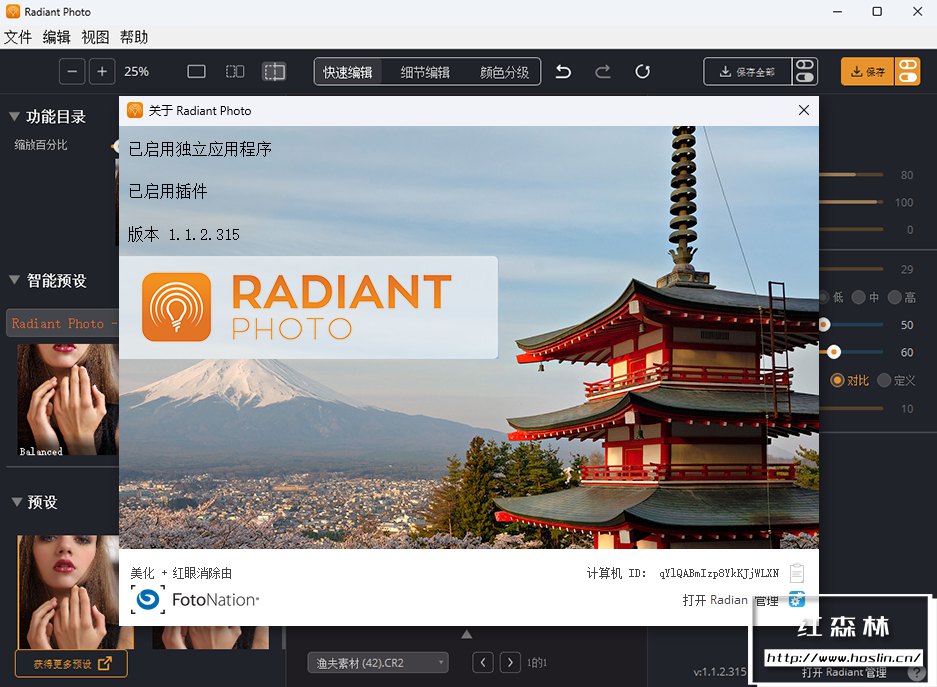This screenshot has height=687, width=937.
Task: Open the Radiant Photo preset group dropdown
Action: (x=62, y=323)
